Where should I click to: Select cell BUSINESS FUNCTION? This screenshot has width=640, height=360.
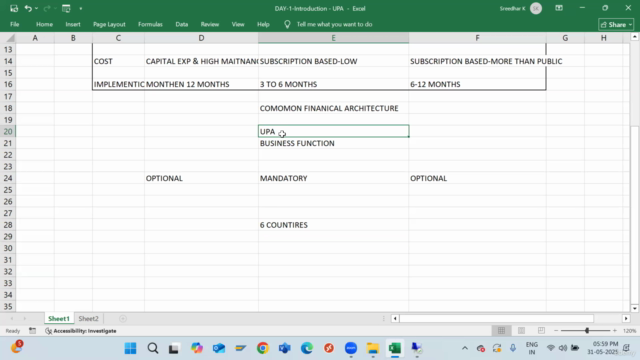click(x=333, y=143)
